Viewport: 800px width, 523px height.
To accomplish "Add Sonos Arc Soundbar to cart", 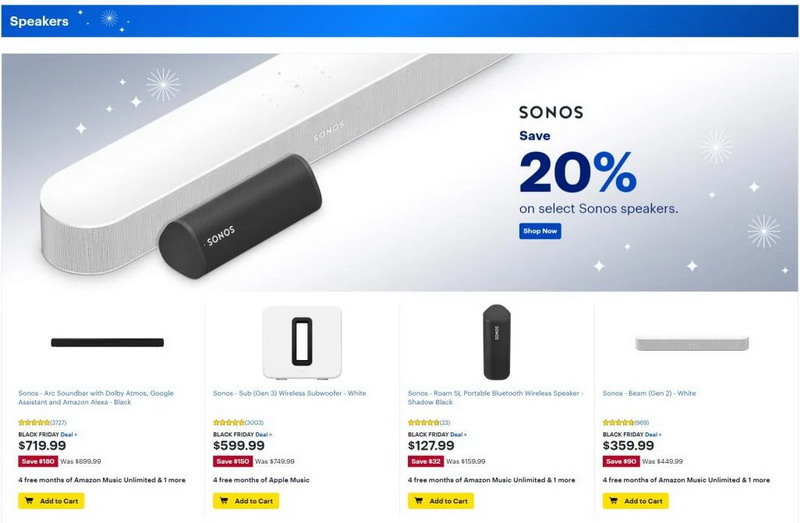I will point(51,501).
